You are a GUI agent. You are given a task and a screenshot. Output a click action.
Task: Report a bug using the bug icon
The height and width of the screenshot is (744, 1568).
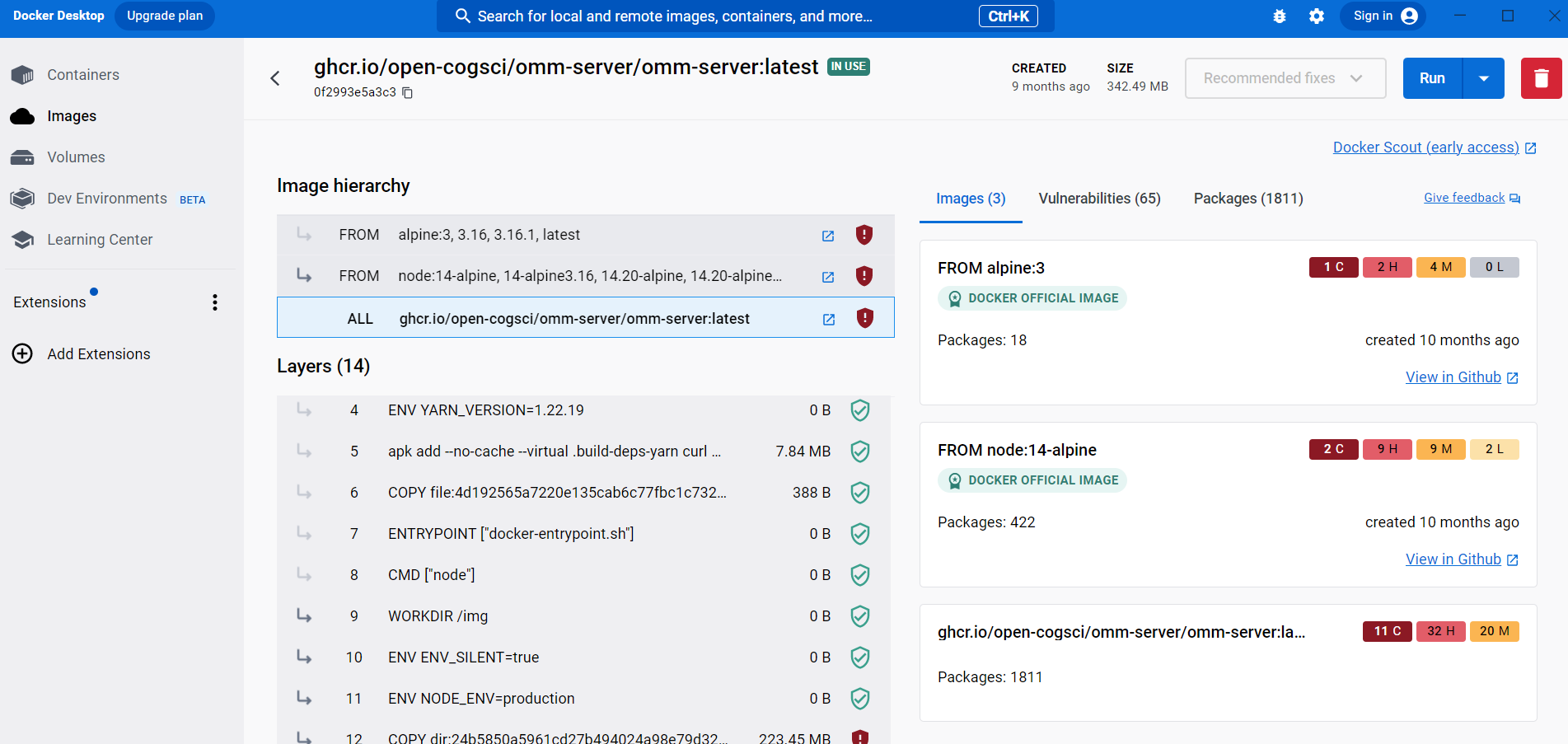1280,16
